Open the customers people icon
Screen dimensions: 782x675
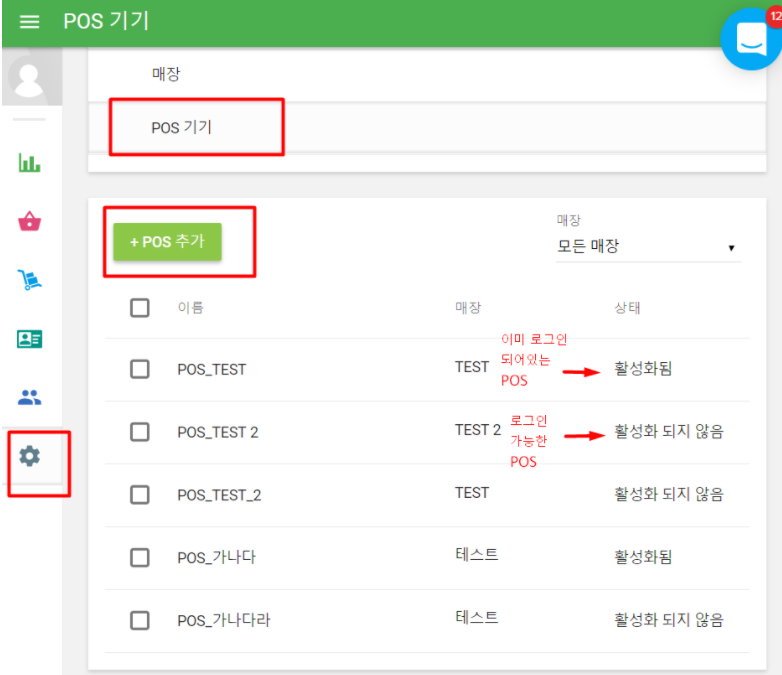[30, 397]
